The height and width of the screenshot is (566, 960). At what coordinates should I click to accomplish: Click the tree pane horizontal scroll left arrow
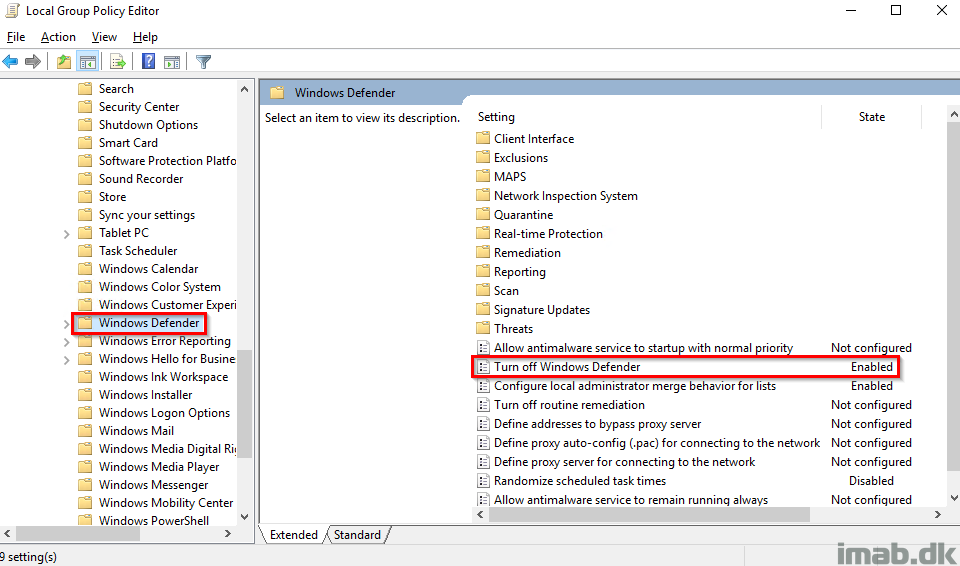[7, 534]
